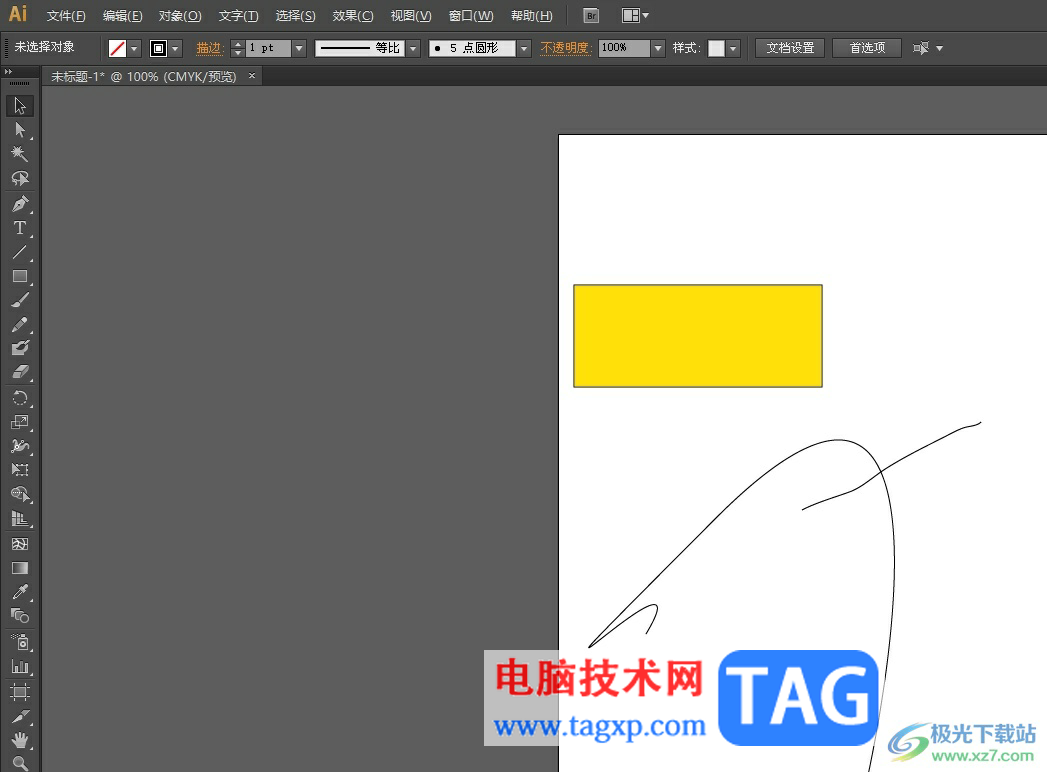This screenshot has height=772, width=1047.
Task: Click the 首选项 button
Action: [x=867, y=48]
